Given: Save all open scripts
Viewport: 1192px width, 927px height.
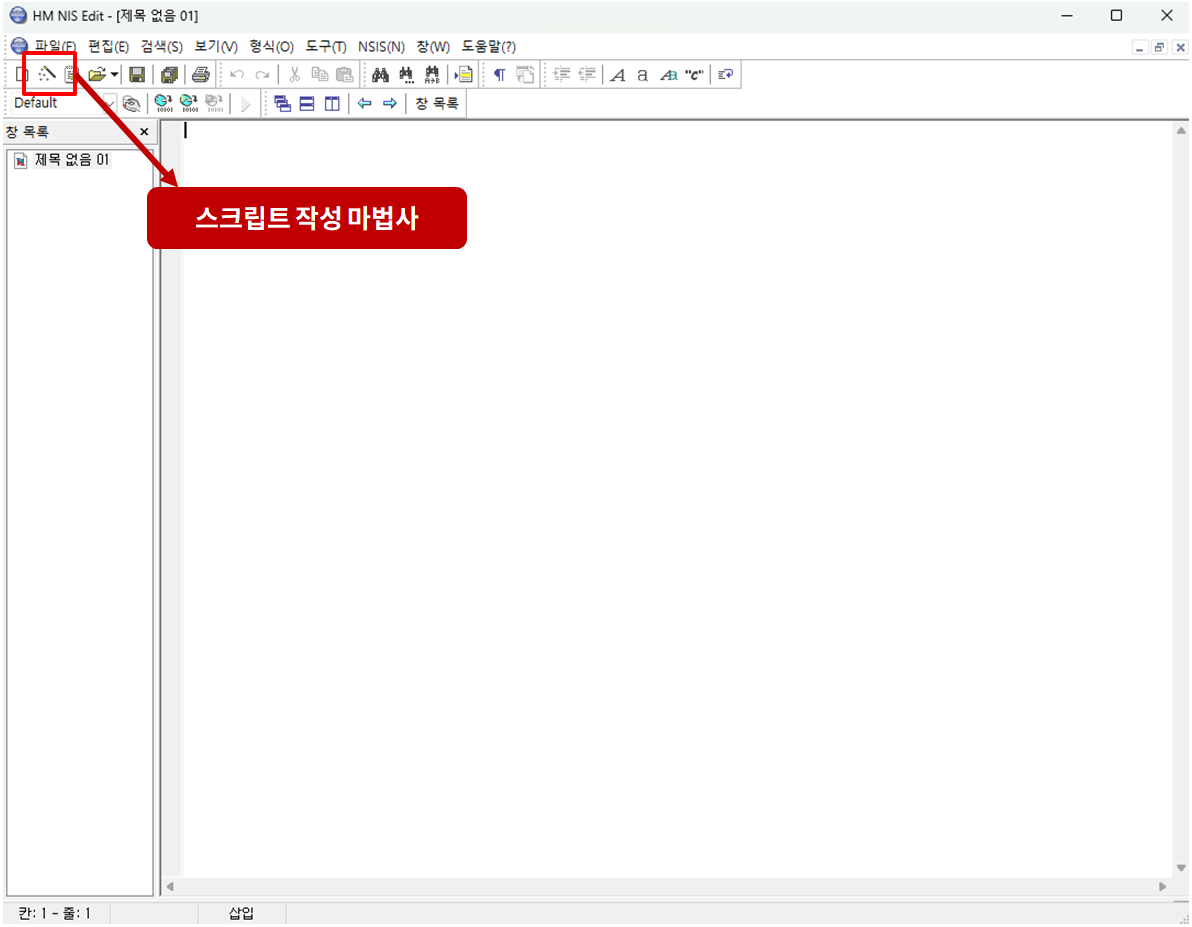Looking at the screenshot, I should pyautogui.click(x=169, y=75).
